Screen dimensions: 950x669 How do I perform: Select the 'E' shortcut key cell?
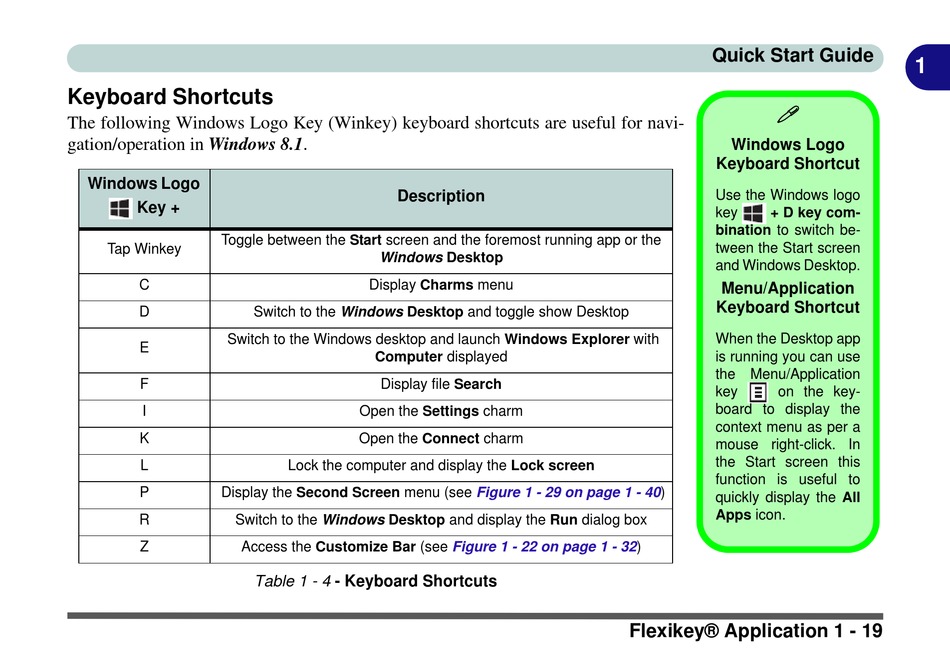tap(144, 350)
